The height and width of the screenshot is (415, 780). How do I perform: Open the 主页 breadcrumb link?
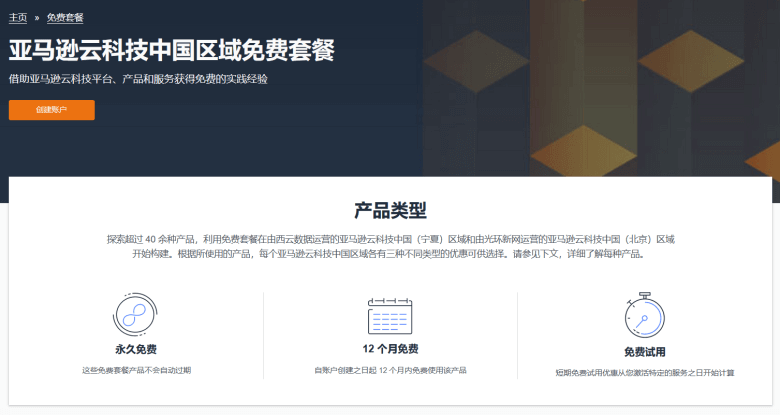tap(18, 18)
